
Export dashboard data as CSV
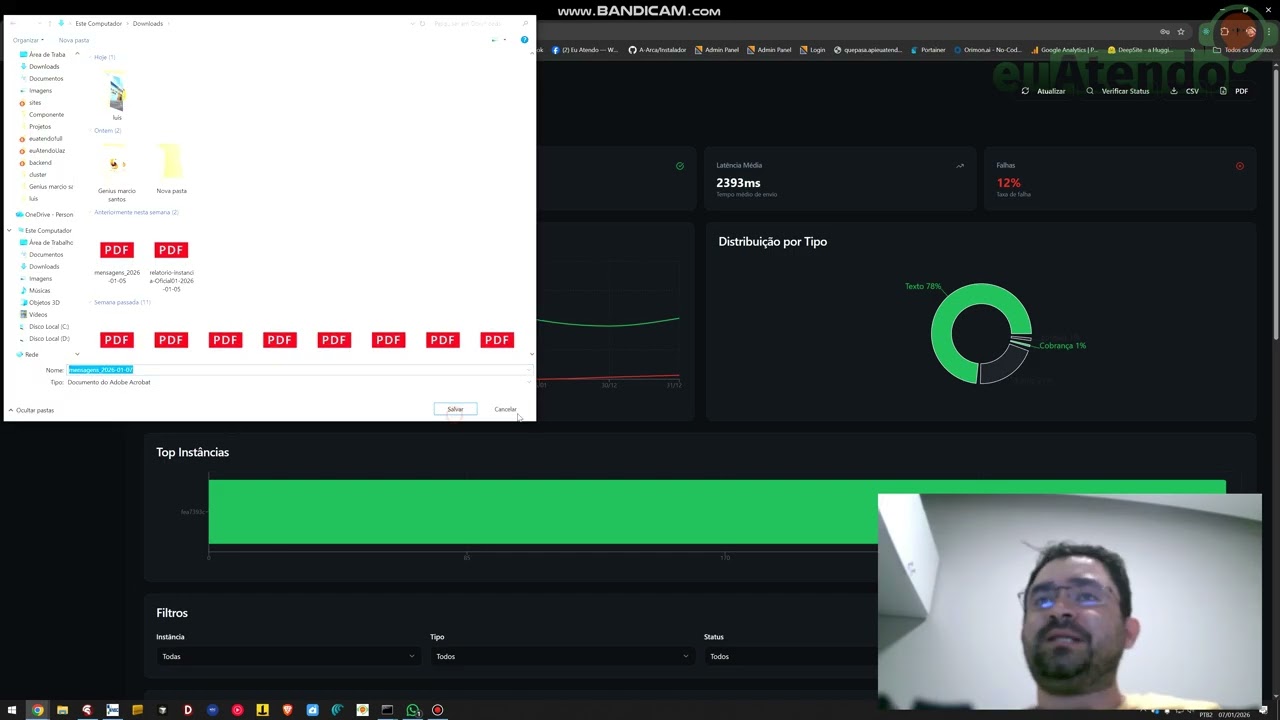[x=1185, y=91]
